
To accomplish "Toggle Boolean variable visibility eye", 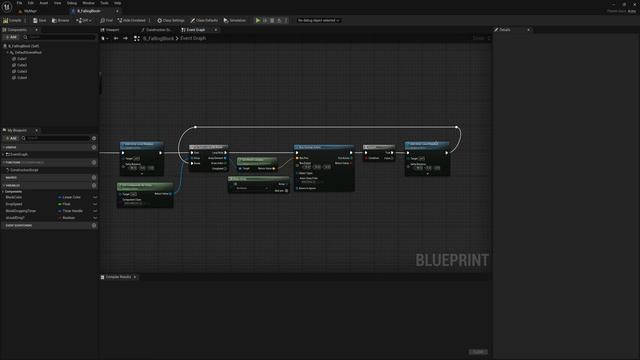I will pos(95,218).
